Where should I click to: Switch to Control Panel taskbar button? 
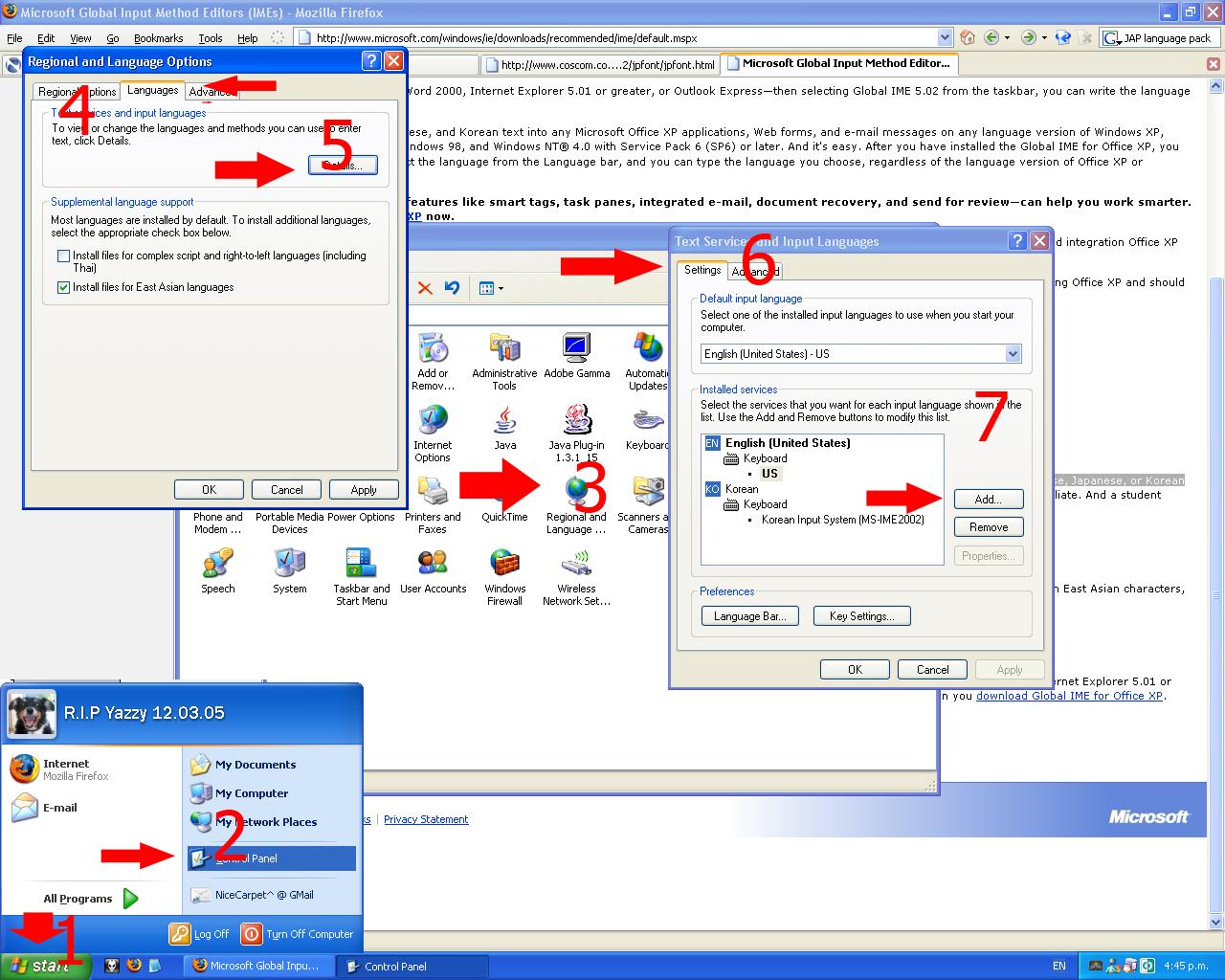click(413, 966)
